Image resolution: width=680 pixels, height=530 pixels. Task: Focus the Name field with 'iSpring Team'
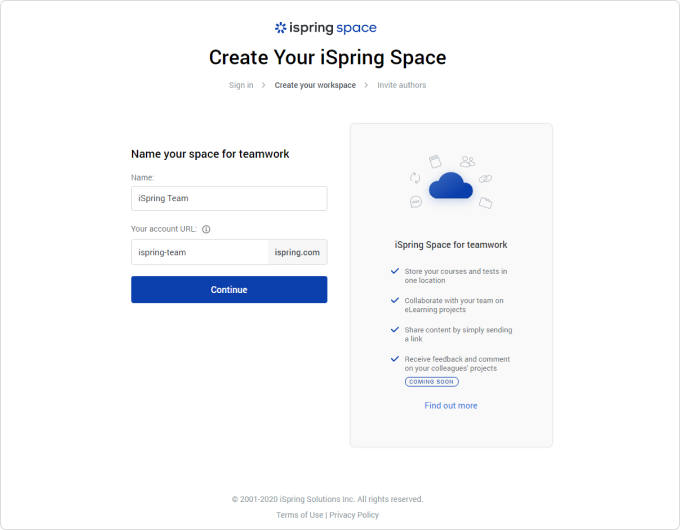229,198
